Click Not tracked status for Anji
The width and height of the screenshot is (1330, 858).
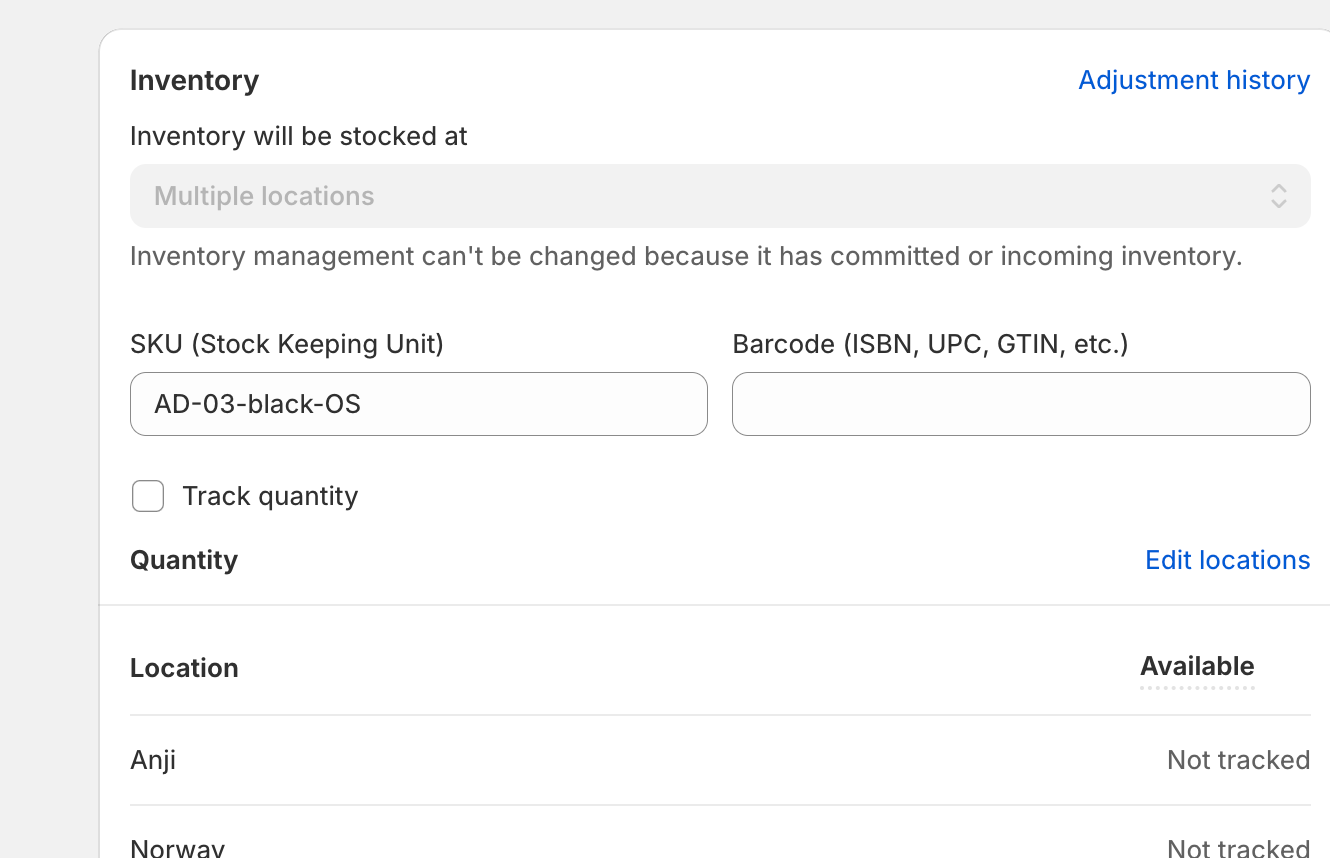click(1238, 760)
